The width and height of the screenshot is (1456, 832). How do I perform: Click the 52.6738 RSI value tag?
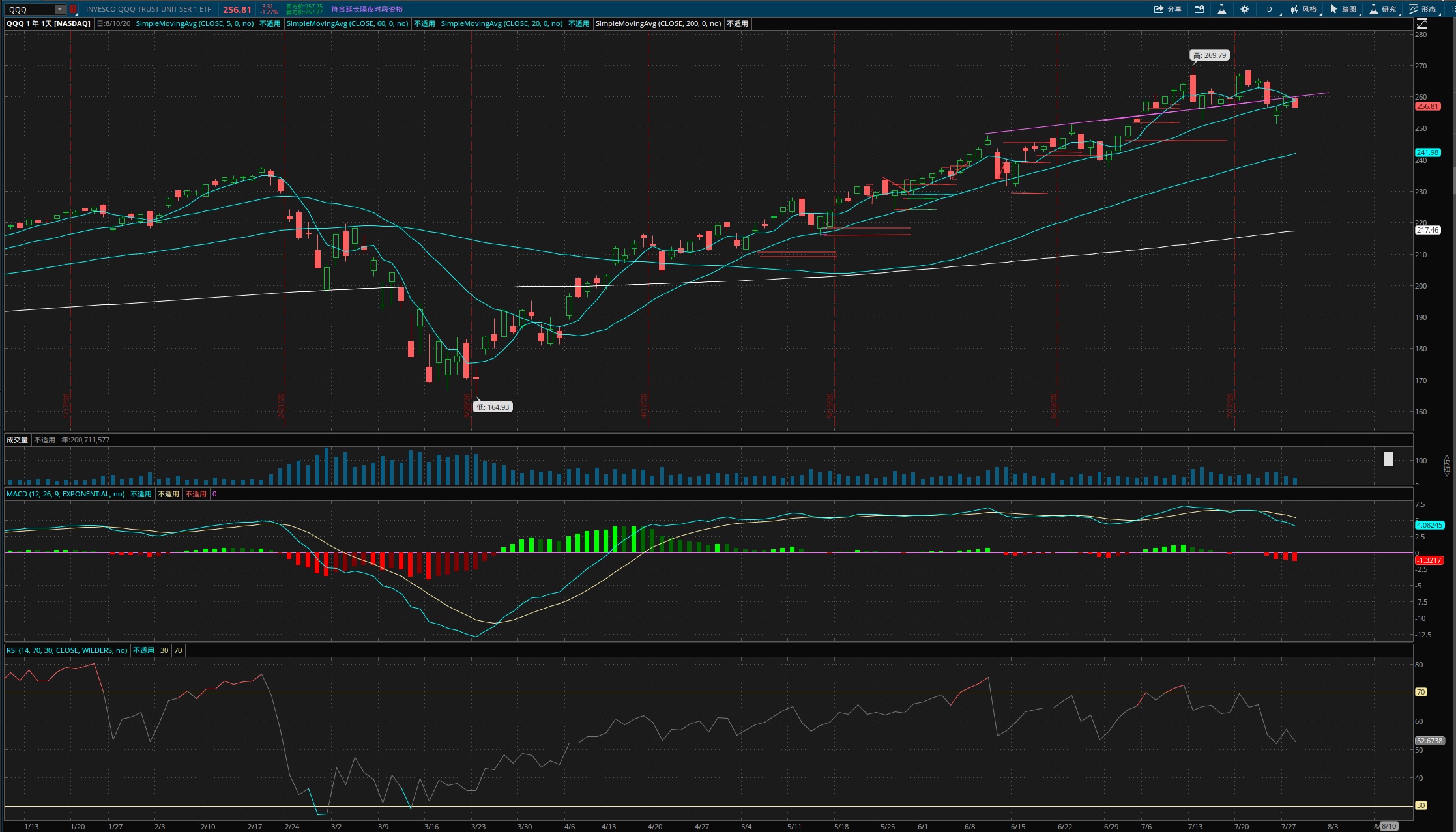point(1430,741)
